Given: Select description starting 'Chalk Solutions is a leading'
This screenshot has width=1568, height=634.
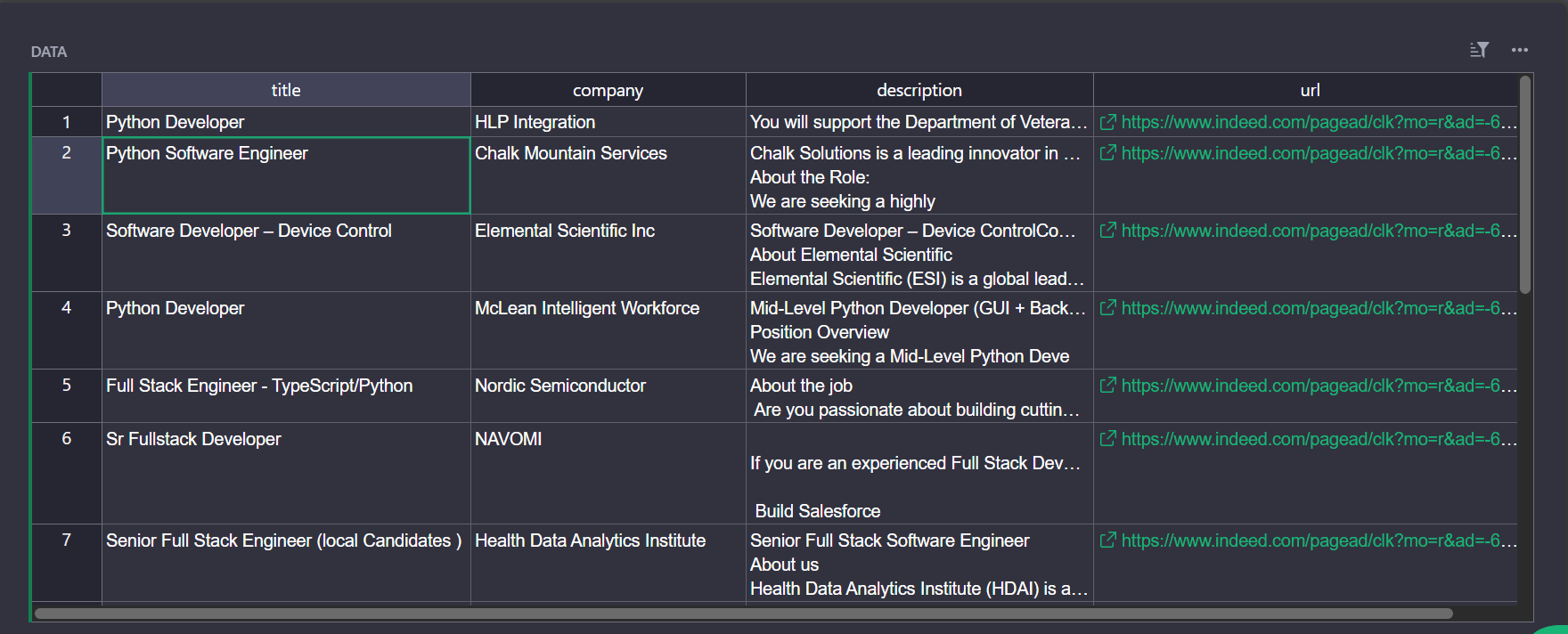Looking at the screenshot, I should click(x=919, y=175).
